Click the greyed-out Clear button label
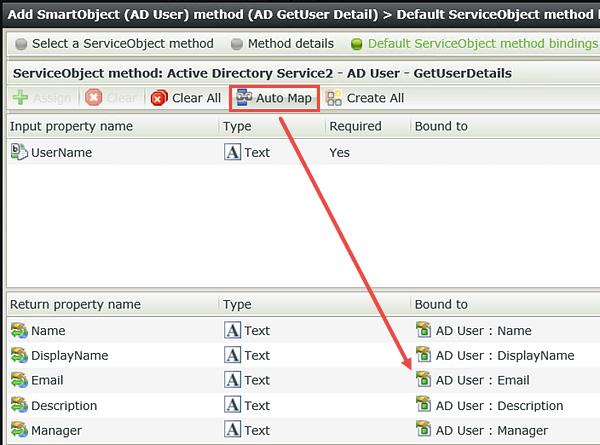The image size is (600, 445). click(x=121, y=98)
